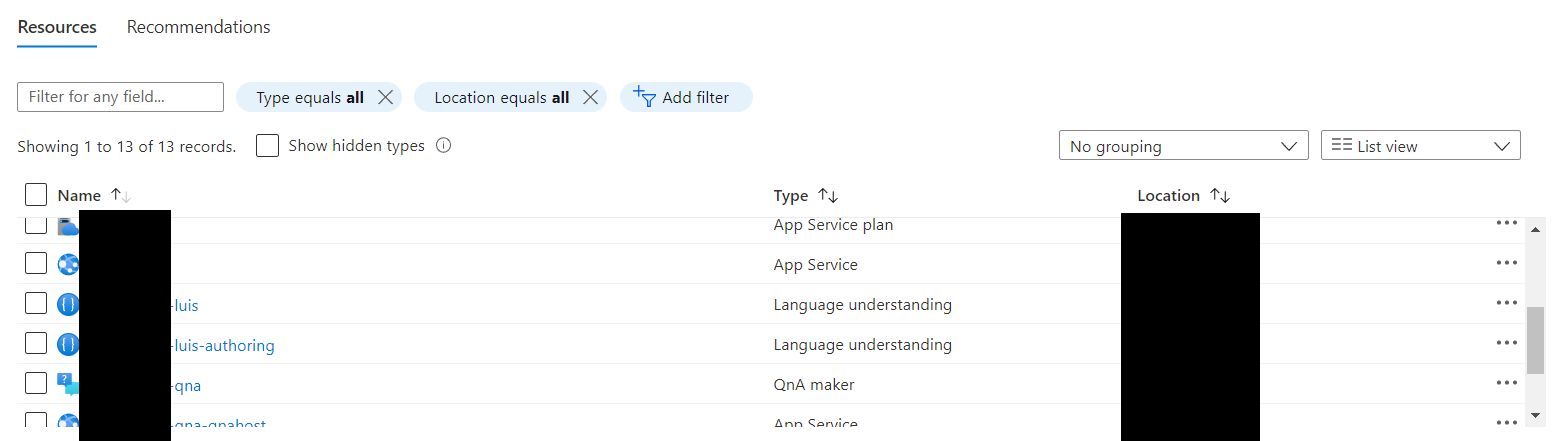Screen dimensions: 1553x441
Task: Select the QnA maker resource checkbox
Action: [x=36, y=383]
